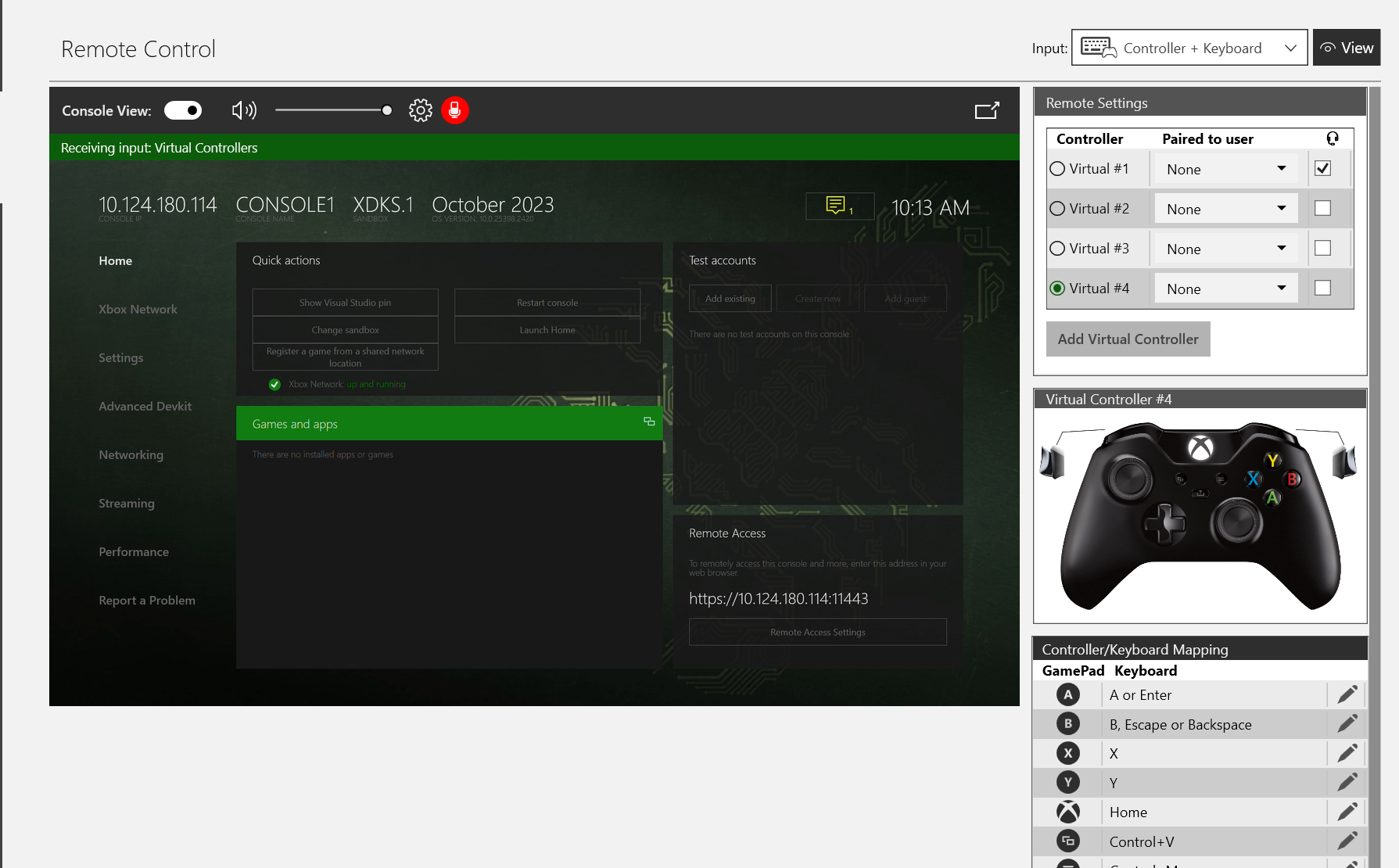The width and height of the screenshot is (1399, 868).
Task: Click the B gamepad icon in mapping list
Action: (1068, 724)
